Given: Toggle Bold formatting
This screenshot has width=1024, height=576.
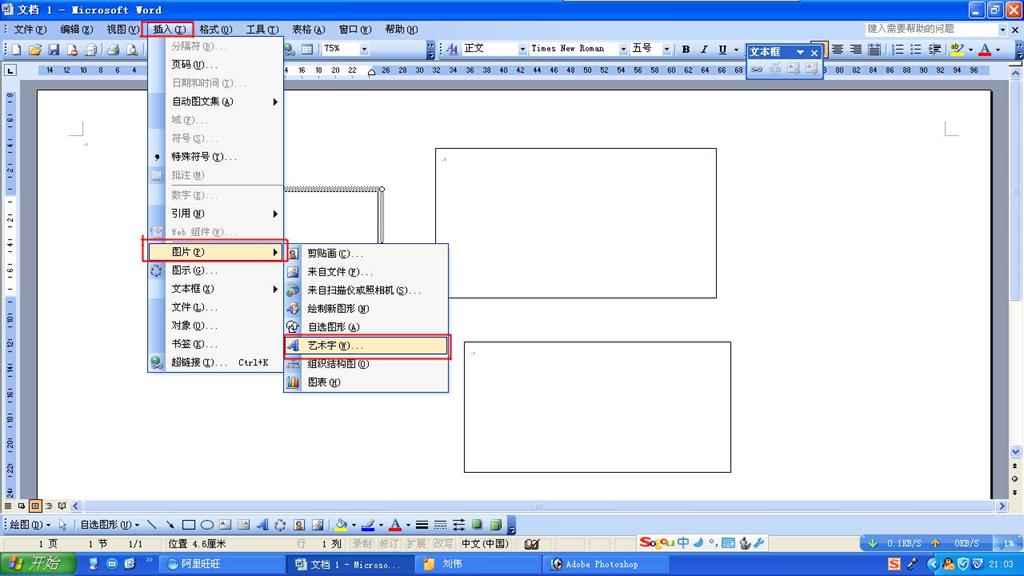Looking at the screenshot, I should pyautogui.click(x=686, y=49).
